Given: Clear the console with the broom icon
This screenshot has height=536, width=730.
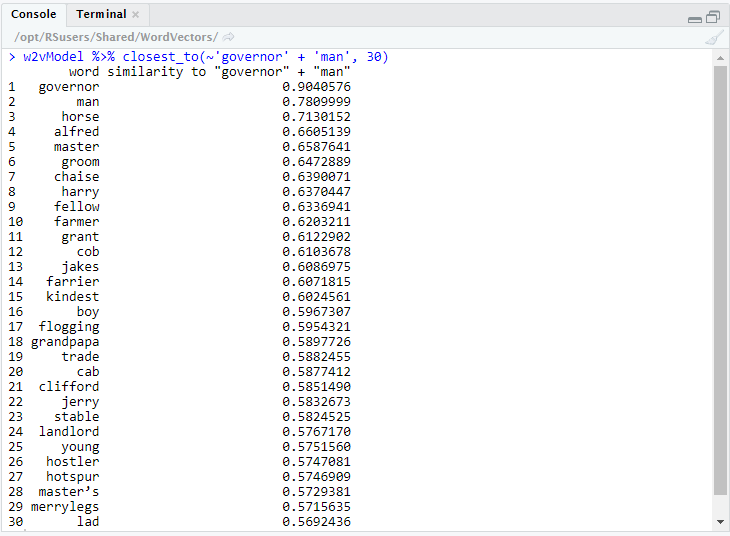Looking at the screenshot, I should coord(713,37).
